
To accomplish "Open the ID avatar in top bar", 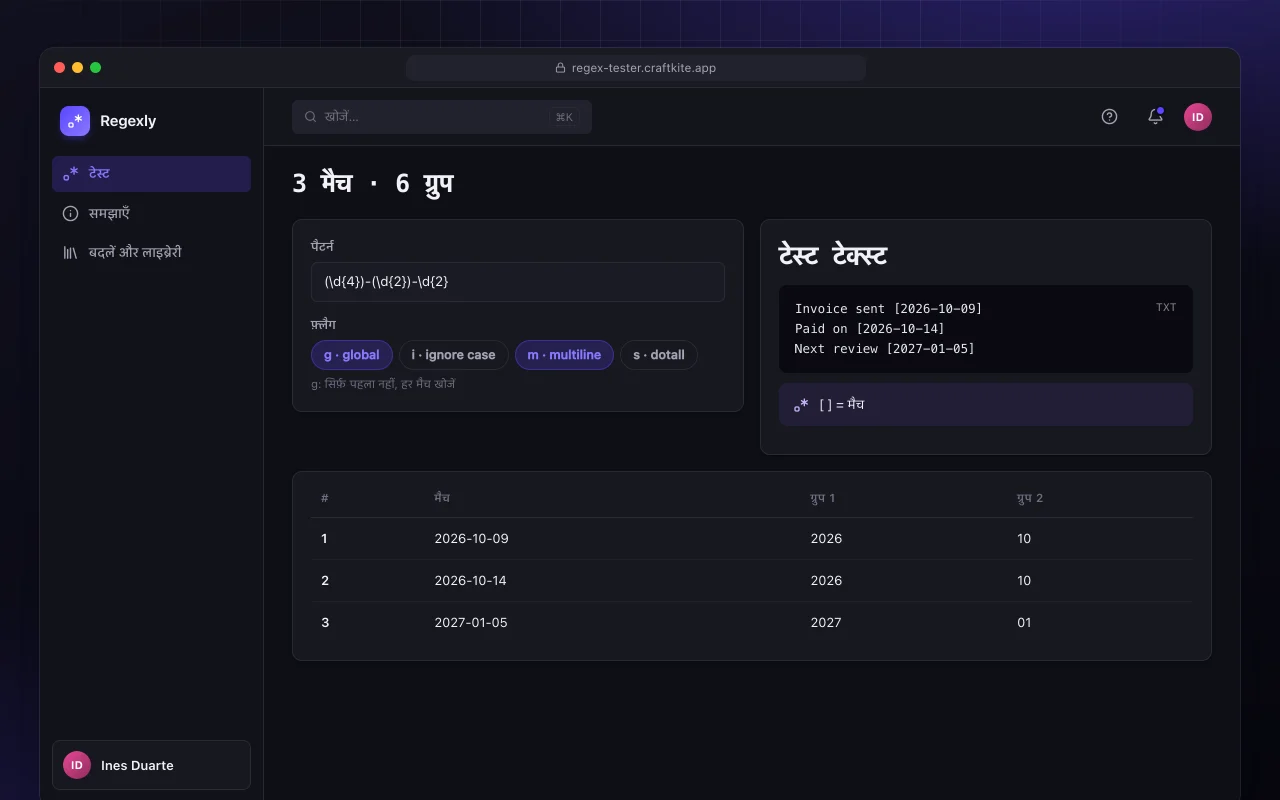I will pos(1198,117).
